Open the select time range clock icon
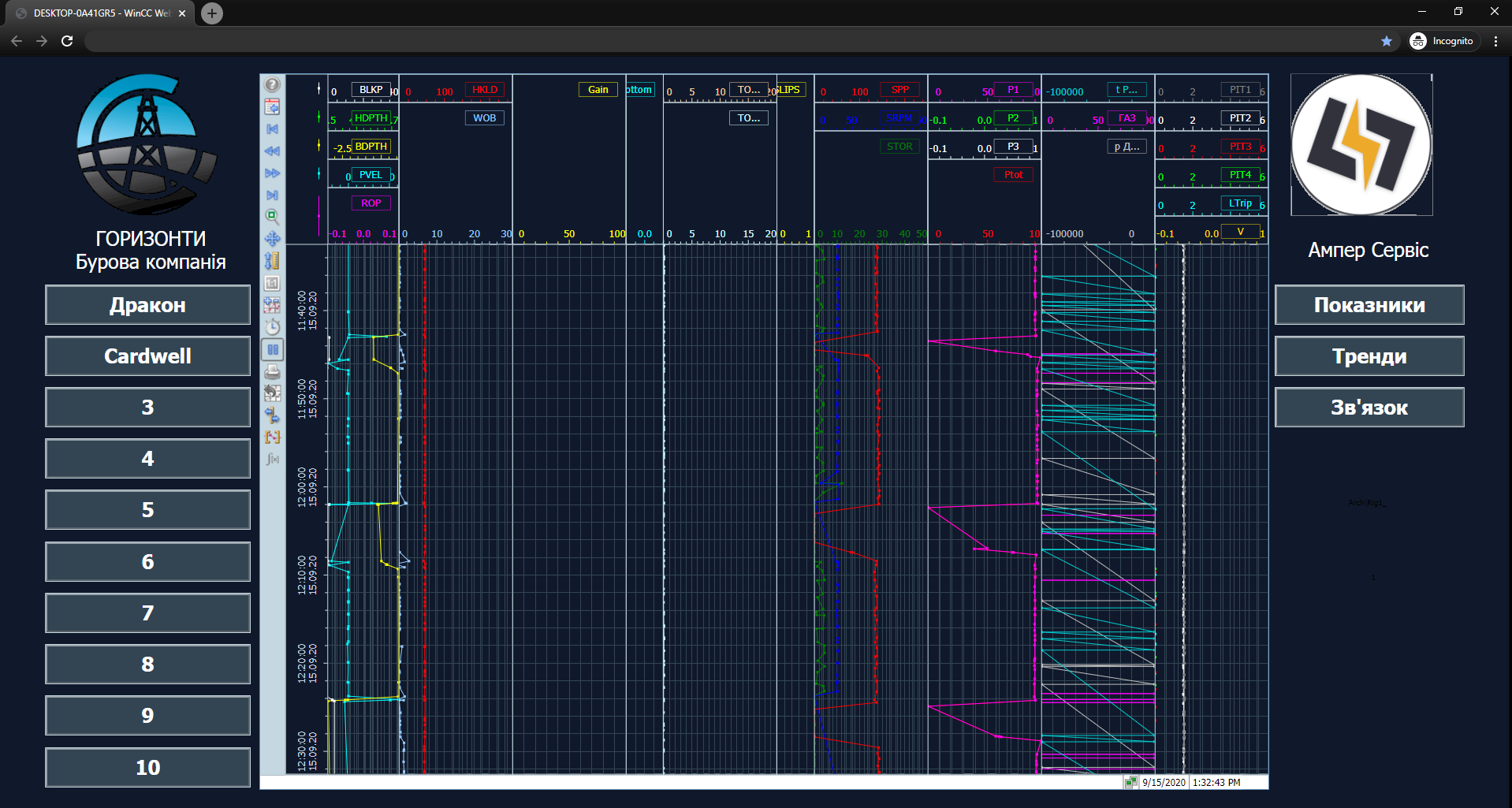Screen dimensions: 1512x808 click(x=272, y=327)
